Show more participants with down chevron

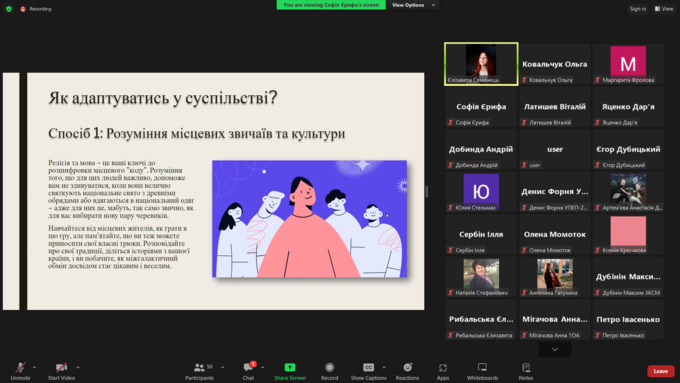(555, 349)
